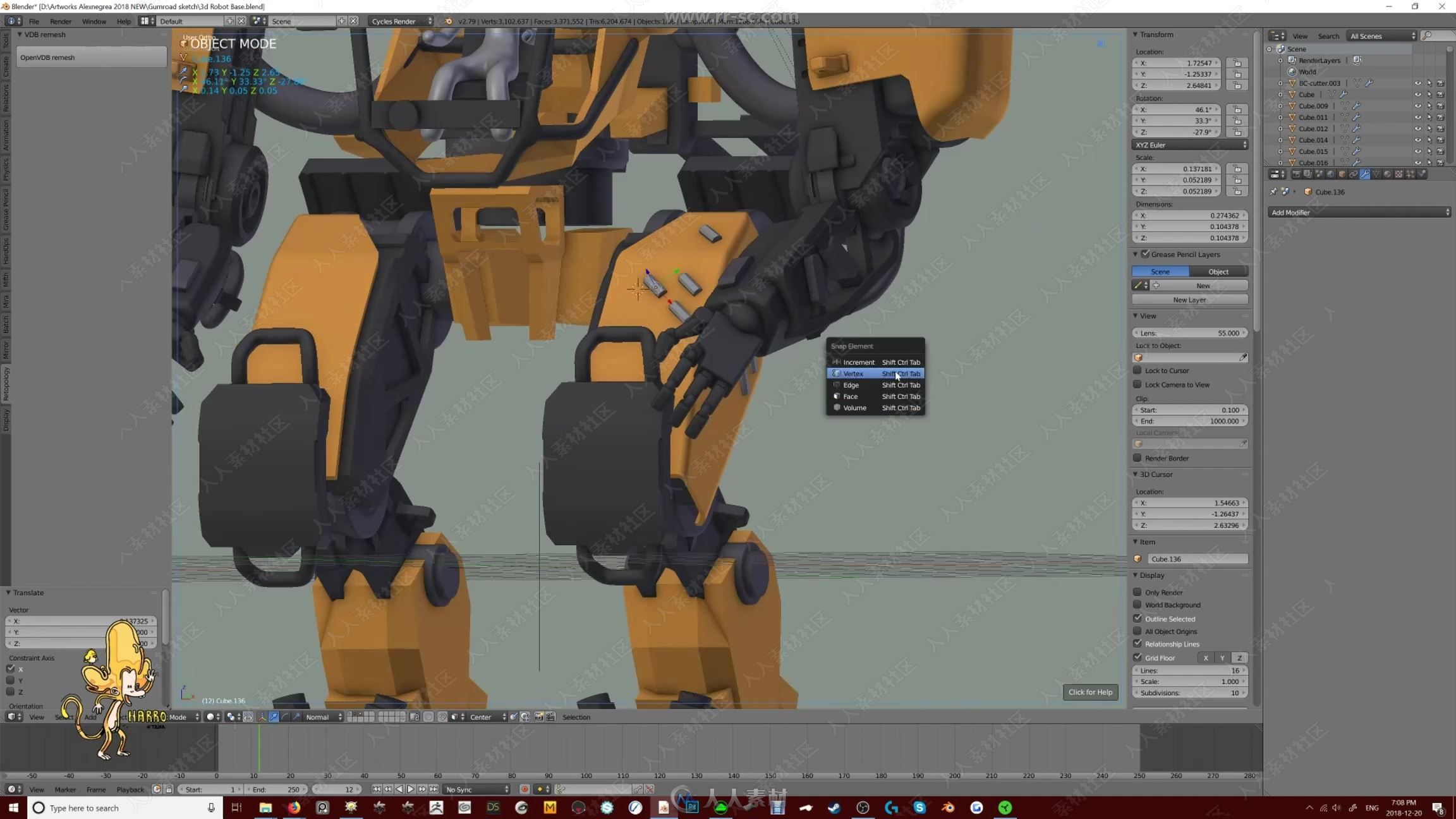Open the File menu

tap(34, 21)
